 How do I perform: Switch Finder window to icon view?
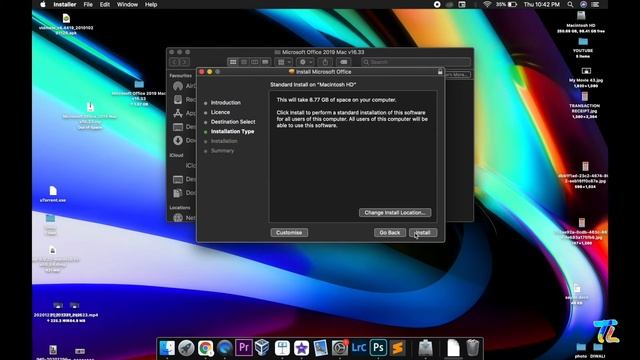click(233, 62)
